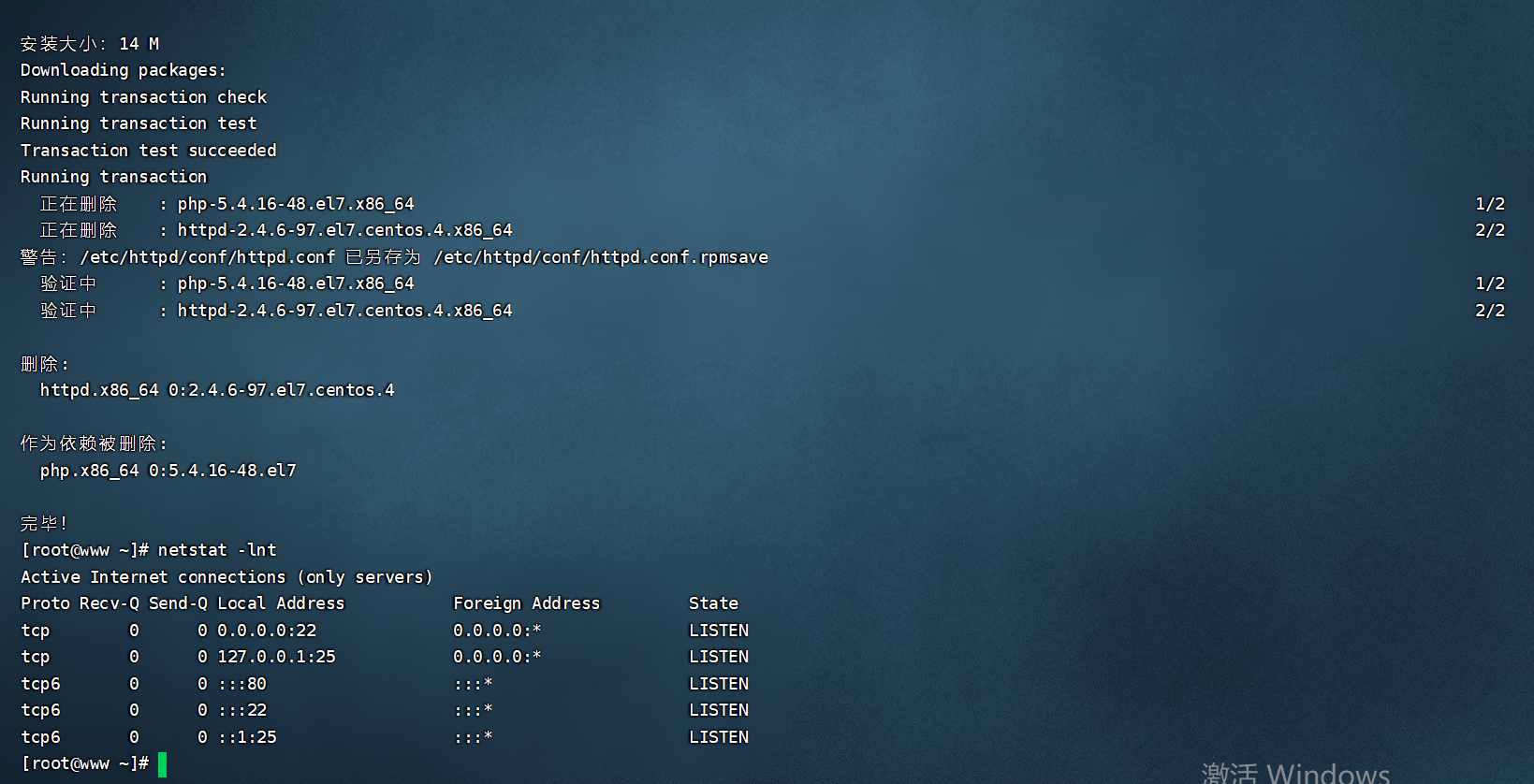Click 'Running transaction test' line
Image resolution: width=1534 pixels, height=784 pixels.
(139, 123)
